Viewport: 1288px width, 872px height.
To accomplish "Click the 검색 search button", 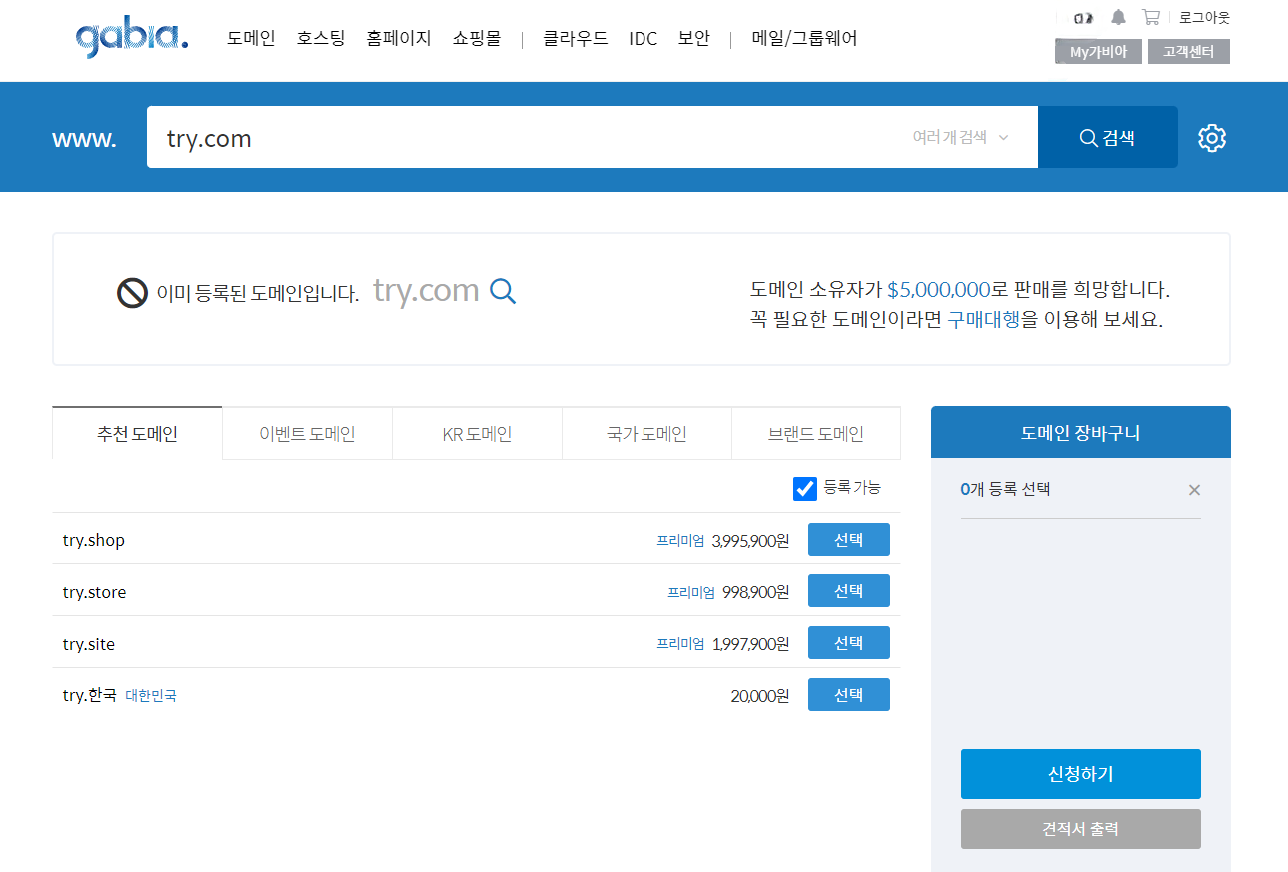I will [1108, 137].
